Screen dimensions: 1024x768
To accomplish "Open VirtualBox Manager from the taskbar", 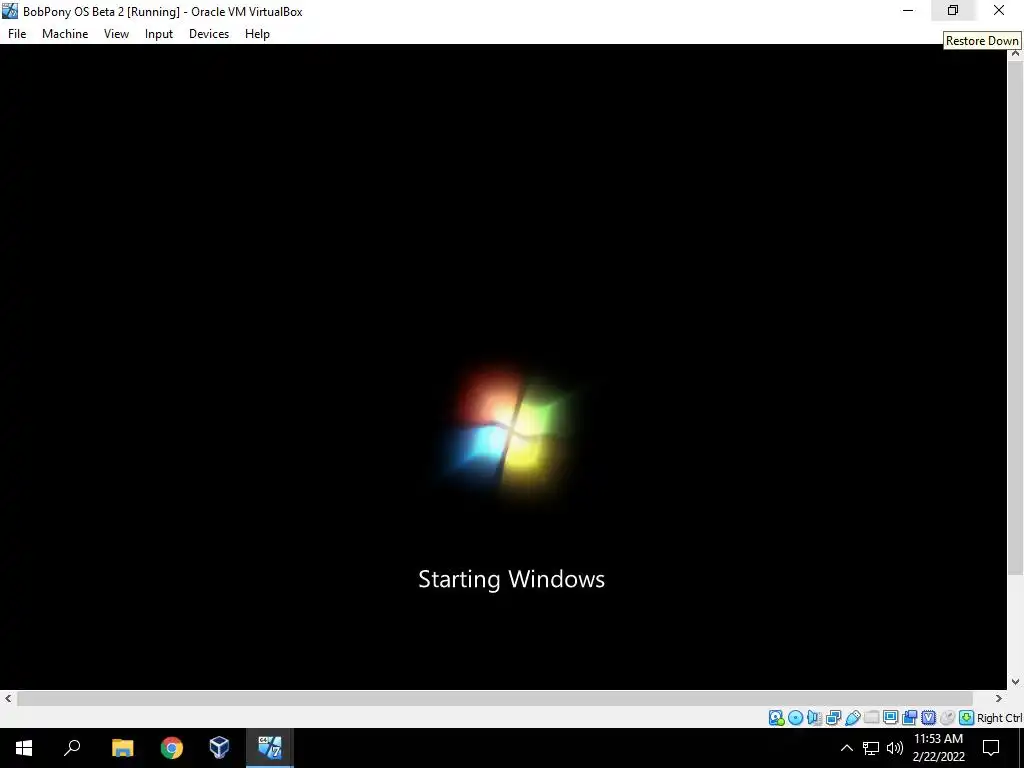I will [x=219, y=748].
